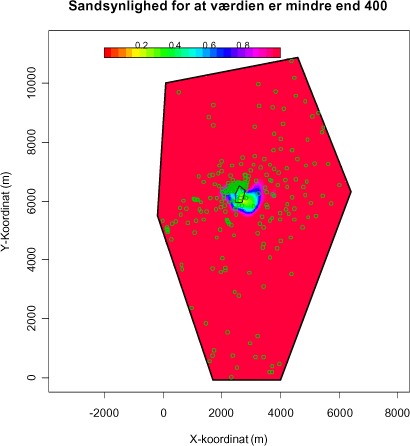Click the small black-outlined polygon at map center

point(240,195)
